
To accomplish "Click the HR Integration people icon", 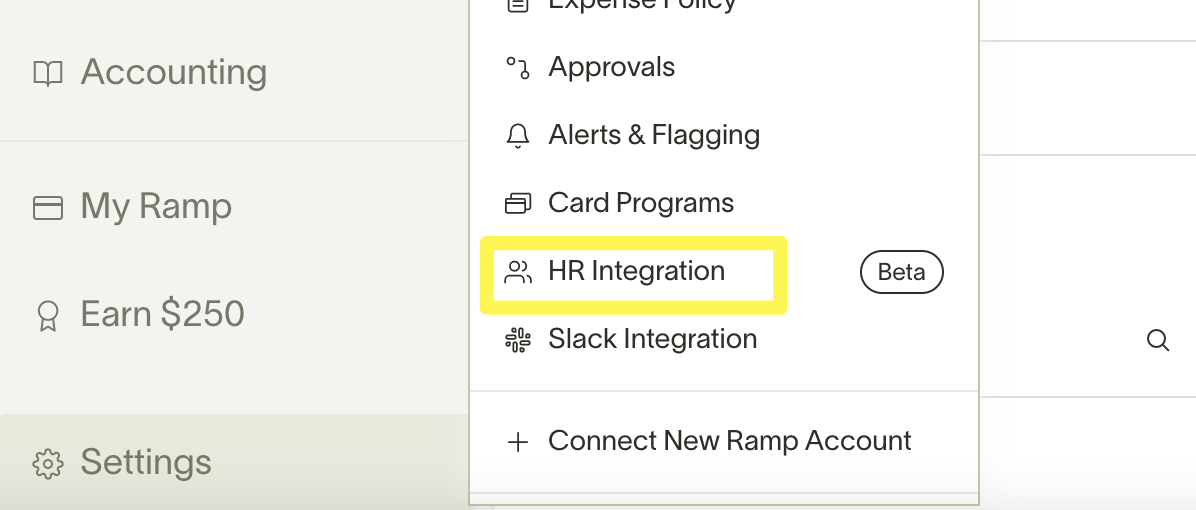I will (x=518, y=272).
